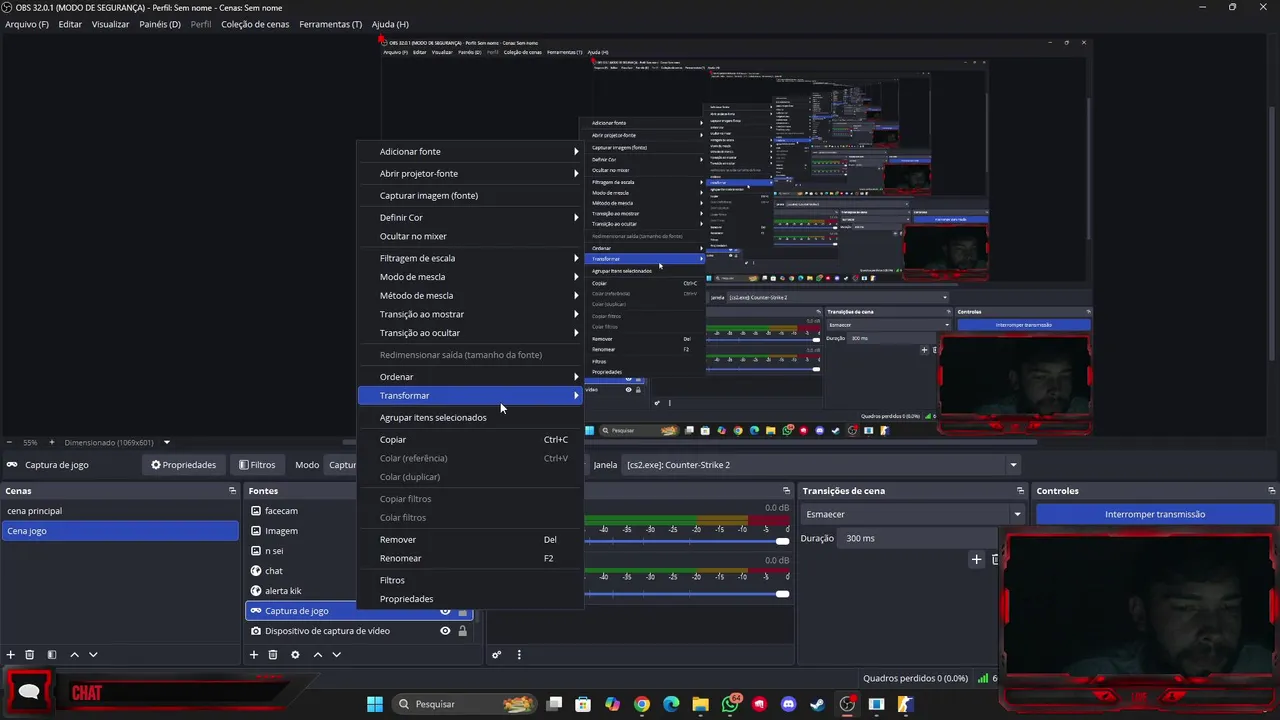Choose Agrupar itens selecionados in the context menu
The image size is (1280, 720).
[x=470, y=418]
